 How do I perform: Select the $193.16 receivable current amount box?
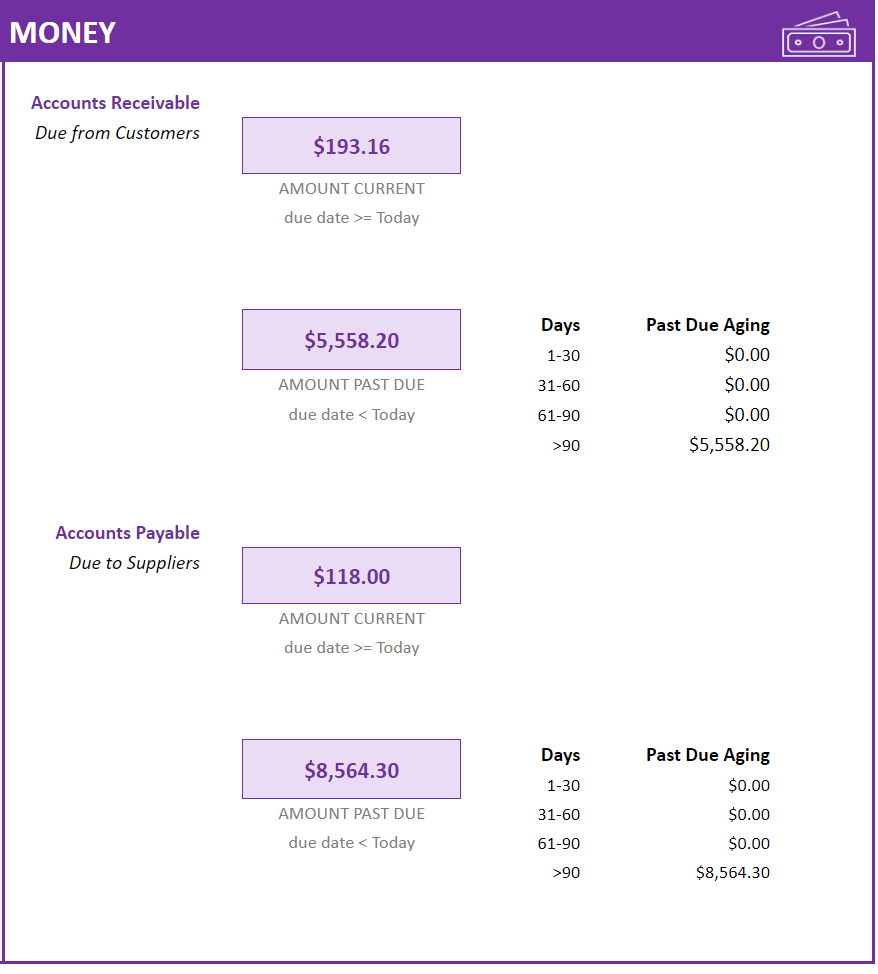tap(351, 145)
